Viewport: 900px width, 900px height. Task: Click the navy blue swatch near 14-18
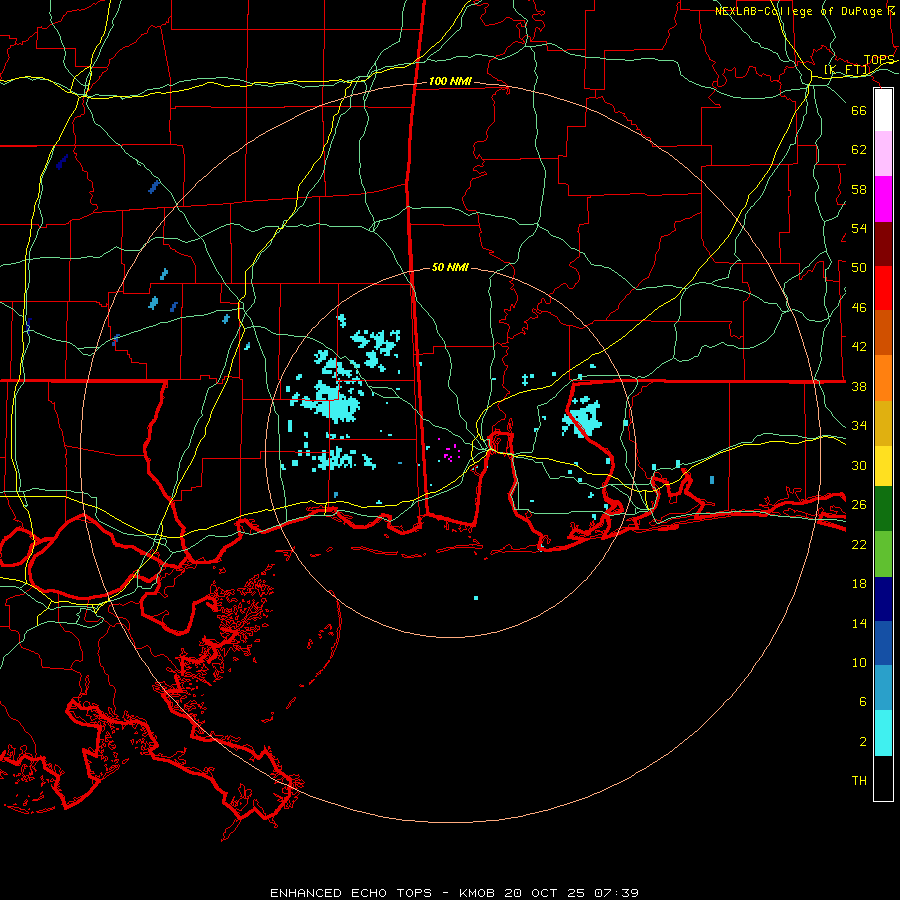(883, 599)
